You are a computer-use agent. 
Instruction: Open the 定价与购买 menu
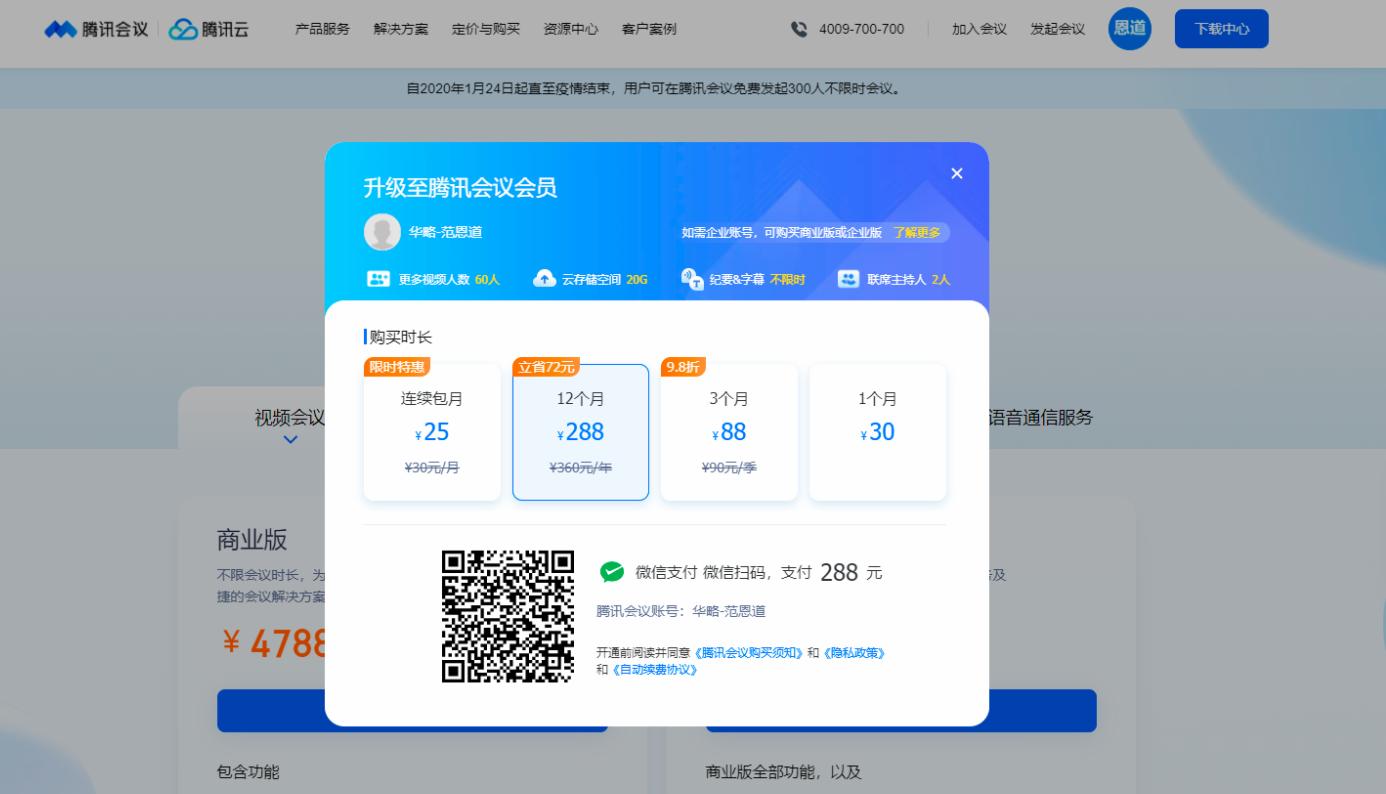coord(486,29)
